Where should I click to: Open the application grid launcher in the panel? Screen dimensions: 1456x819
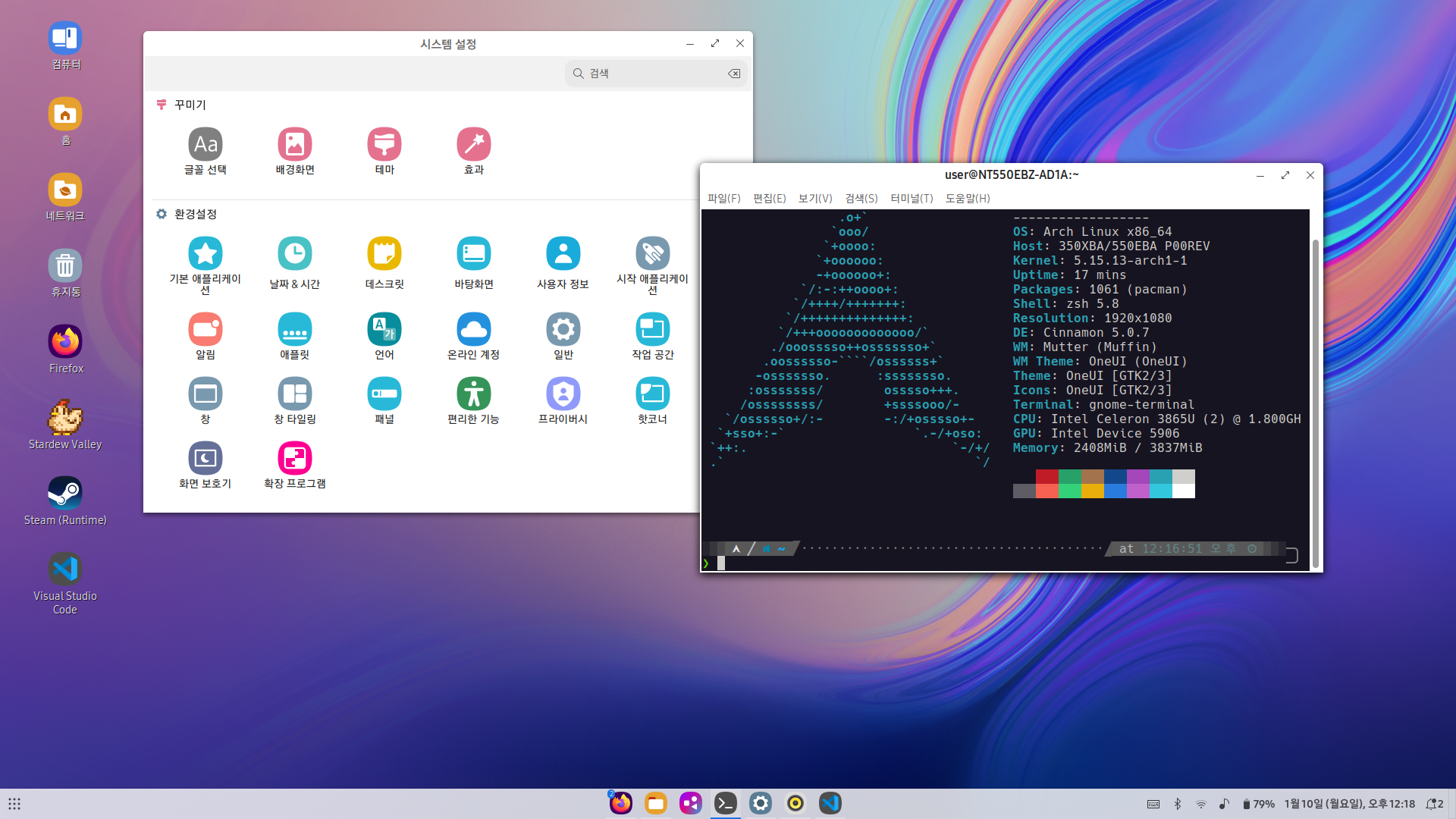14,804
